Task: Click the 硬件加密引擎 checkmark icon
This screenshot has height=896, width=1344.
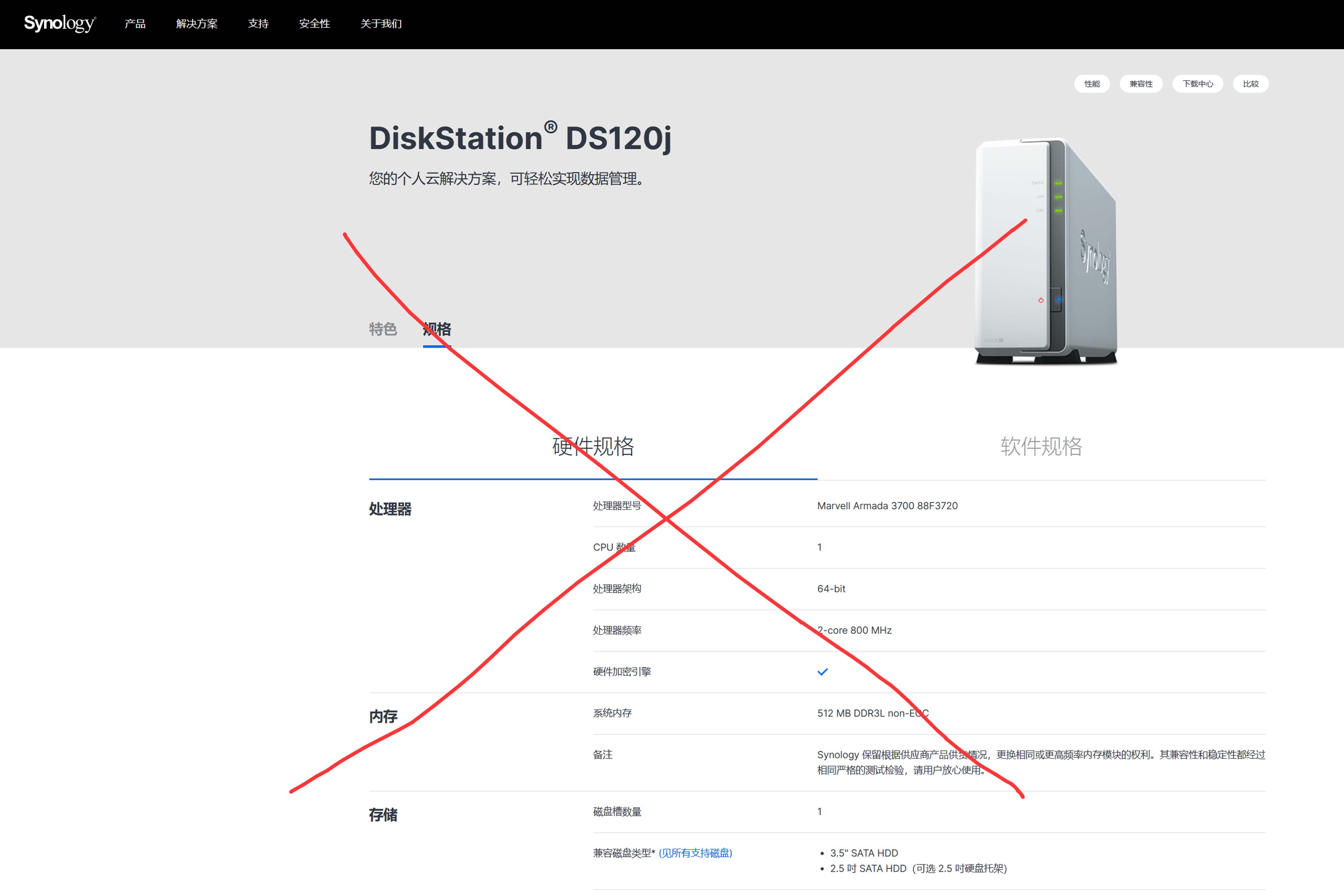Action: pos(822,672)
